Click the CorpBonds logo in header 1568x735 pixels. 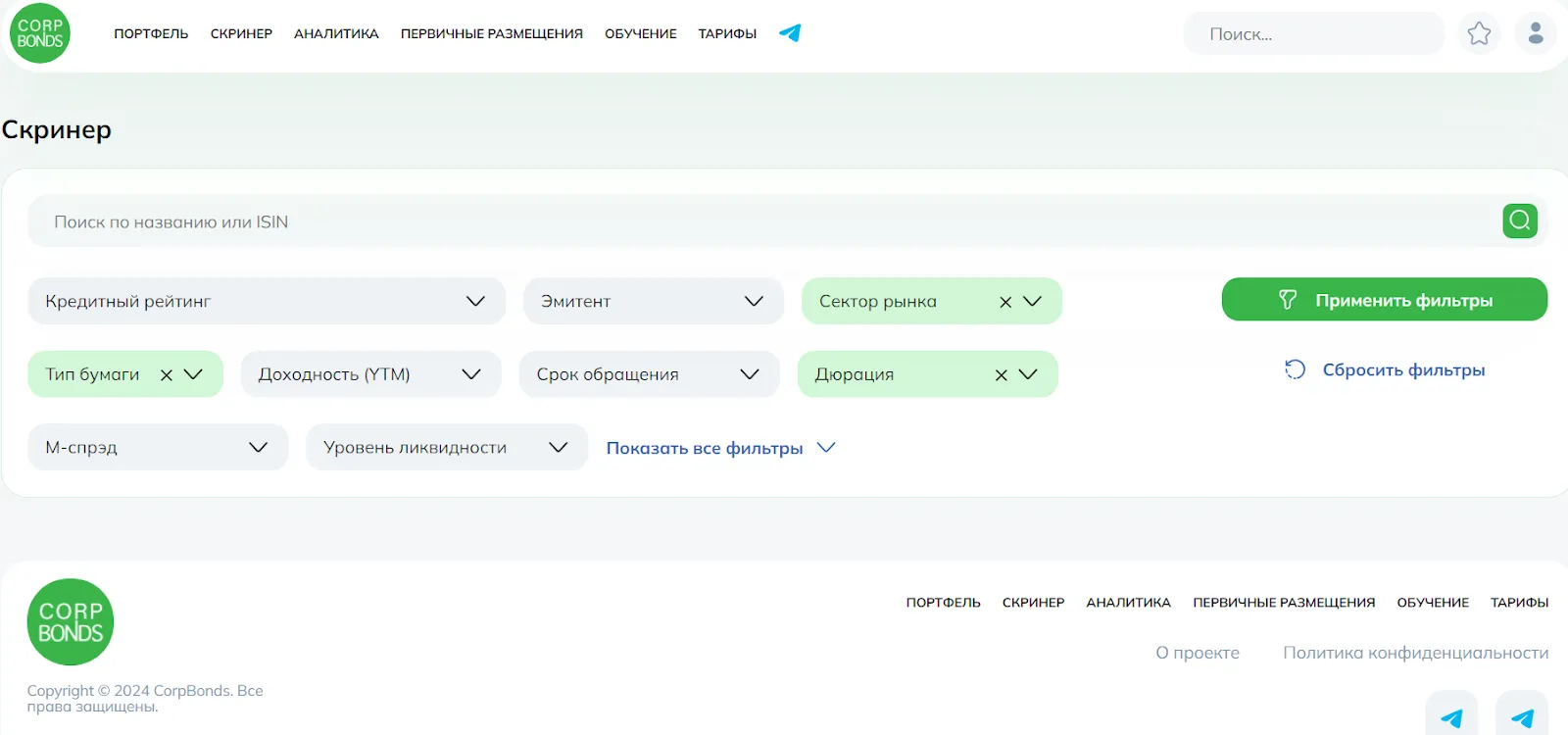[40, 33]
